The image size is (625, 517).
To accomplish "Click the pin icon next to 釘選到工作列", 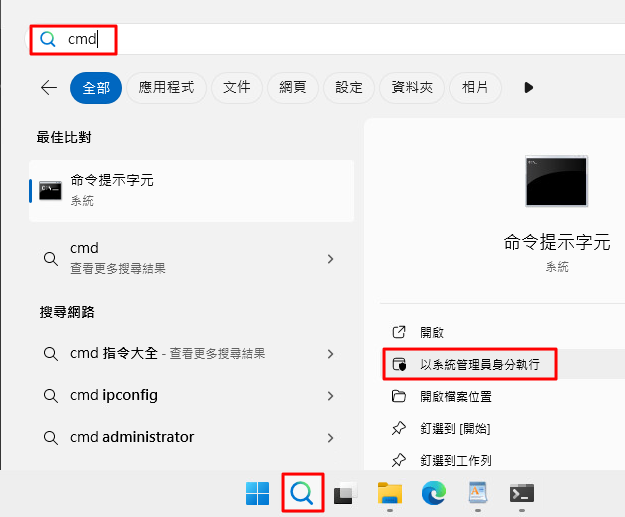I will (399, 460).
